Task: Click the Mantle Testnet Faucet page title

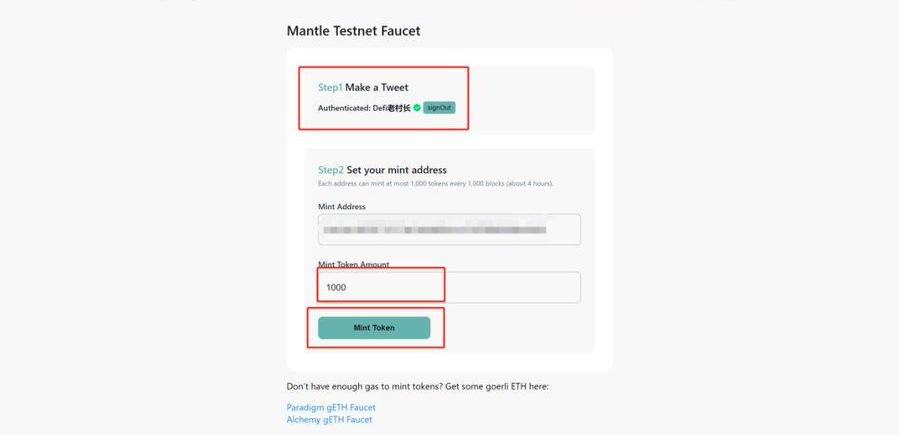Action: pos(353,31)
